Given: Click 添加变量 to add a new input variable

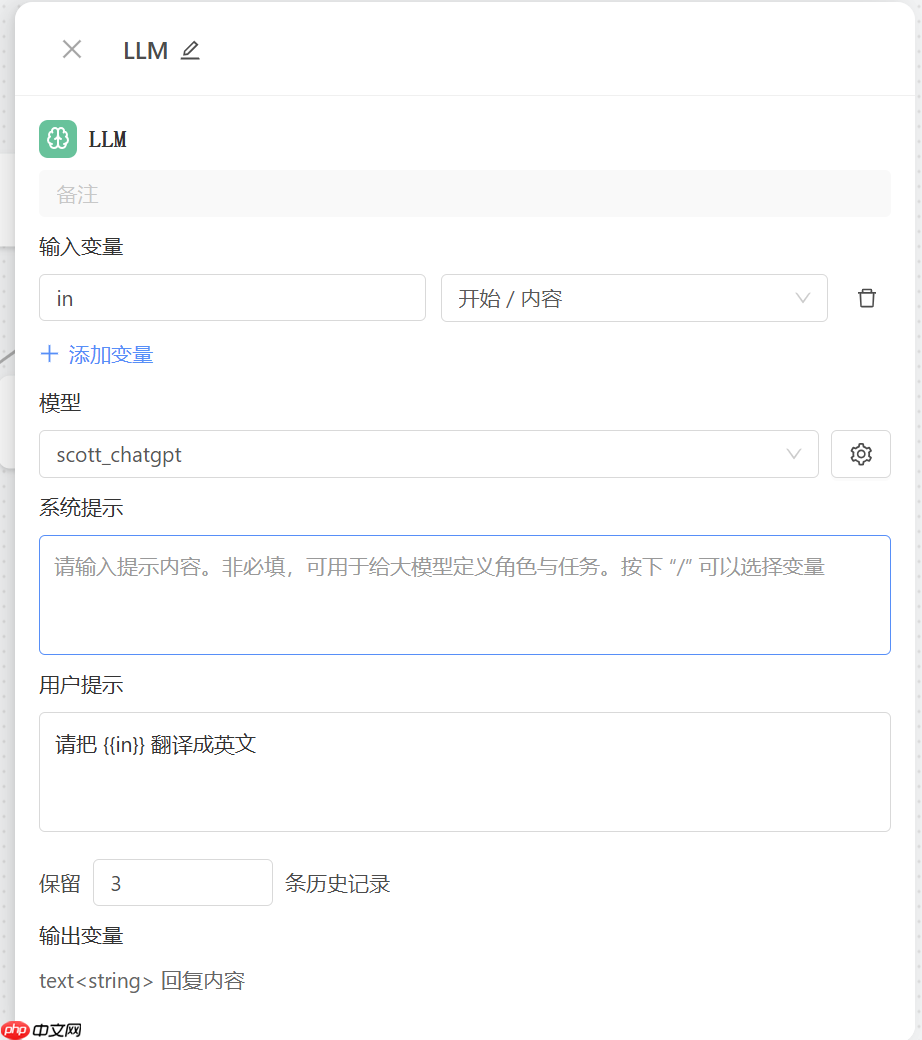Looking at the screenshot, I should click(x=108, y=353).
